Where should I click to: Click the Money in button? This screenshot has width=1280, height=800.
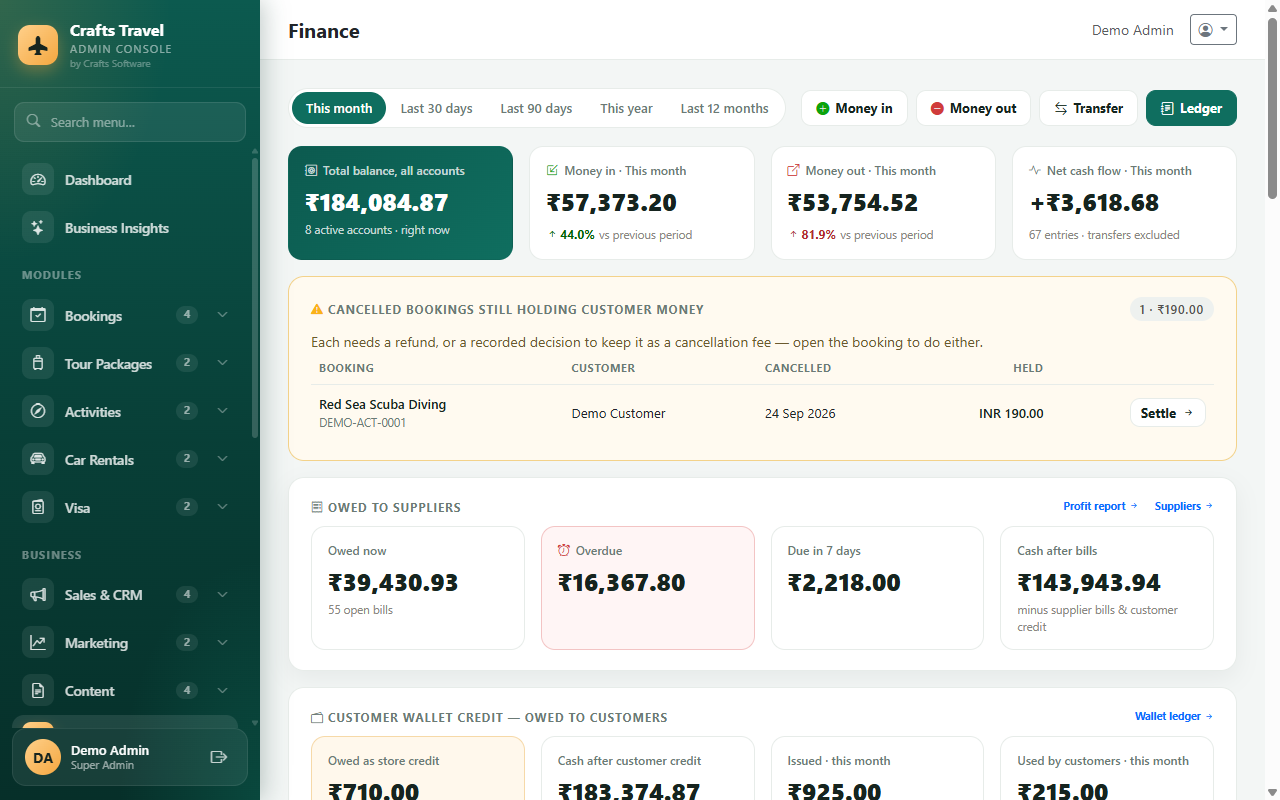[x=854, y=108]
